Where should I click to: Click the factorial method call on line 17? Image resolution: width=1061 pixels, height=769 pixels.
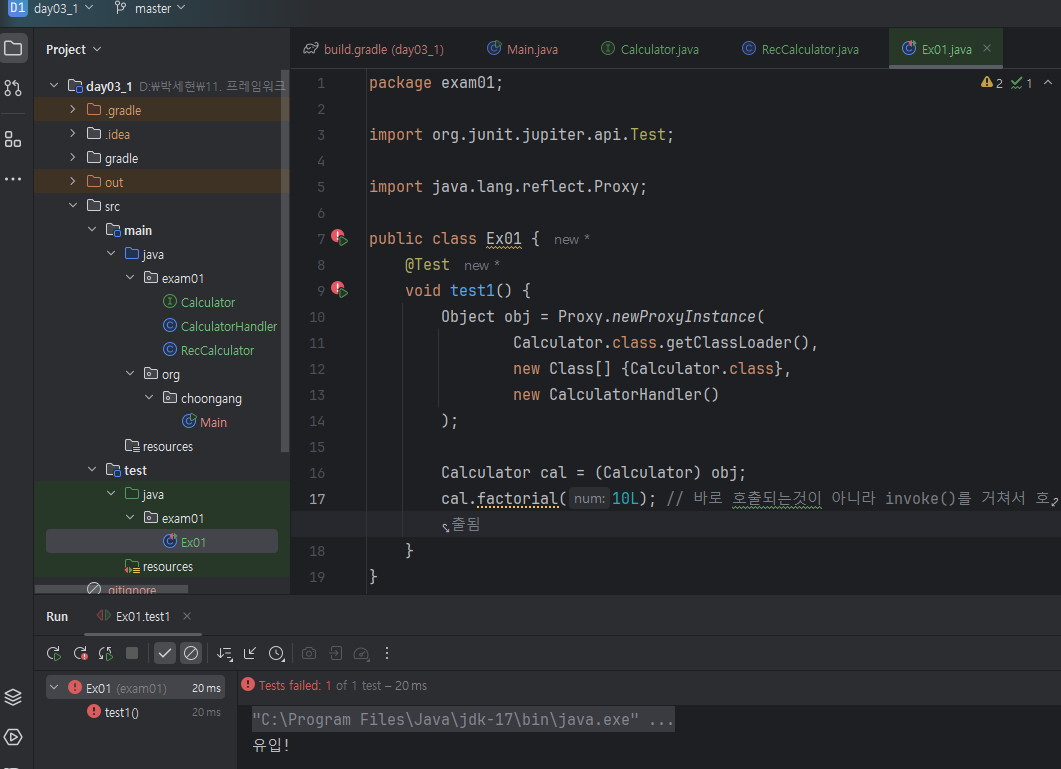[x=518, y=499]
